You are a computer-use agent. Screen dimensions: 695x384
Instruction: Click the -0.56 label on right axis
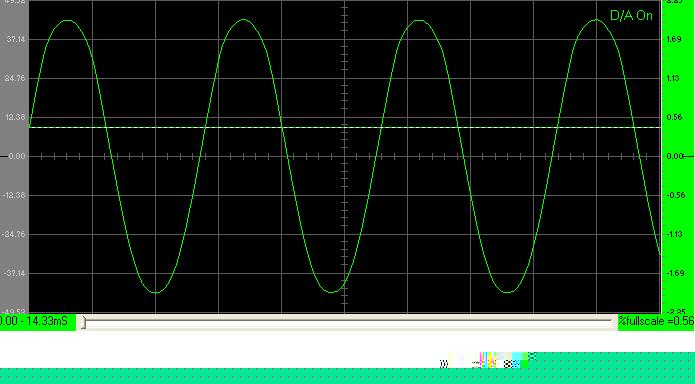[675, 196]
